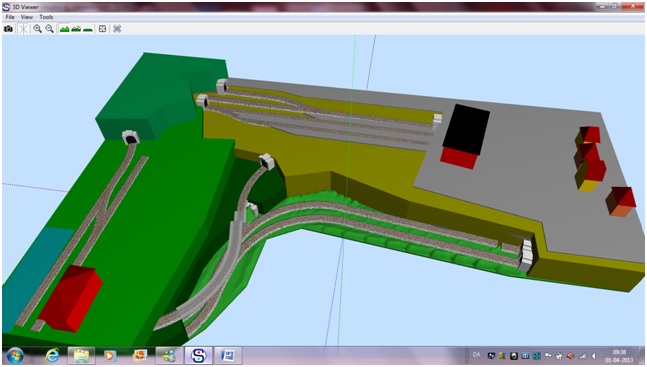Select flat terrain display icon
Viewport: 647px width, 367px height.
87,29
